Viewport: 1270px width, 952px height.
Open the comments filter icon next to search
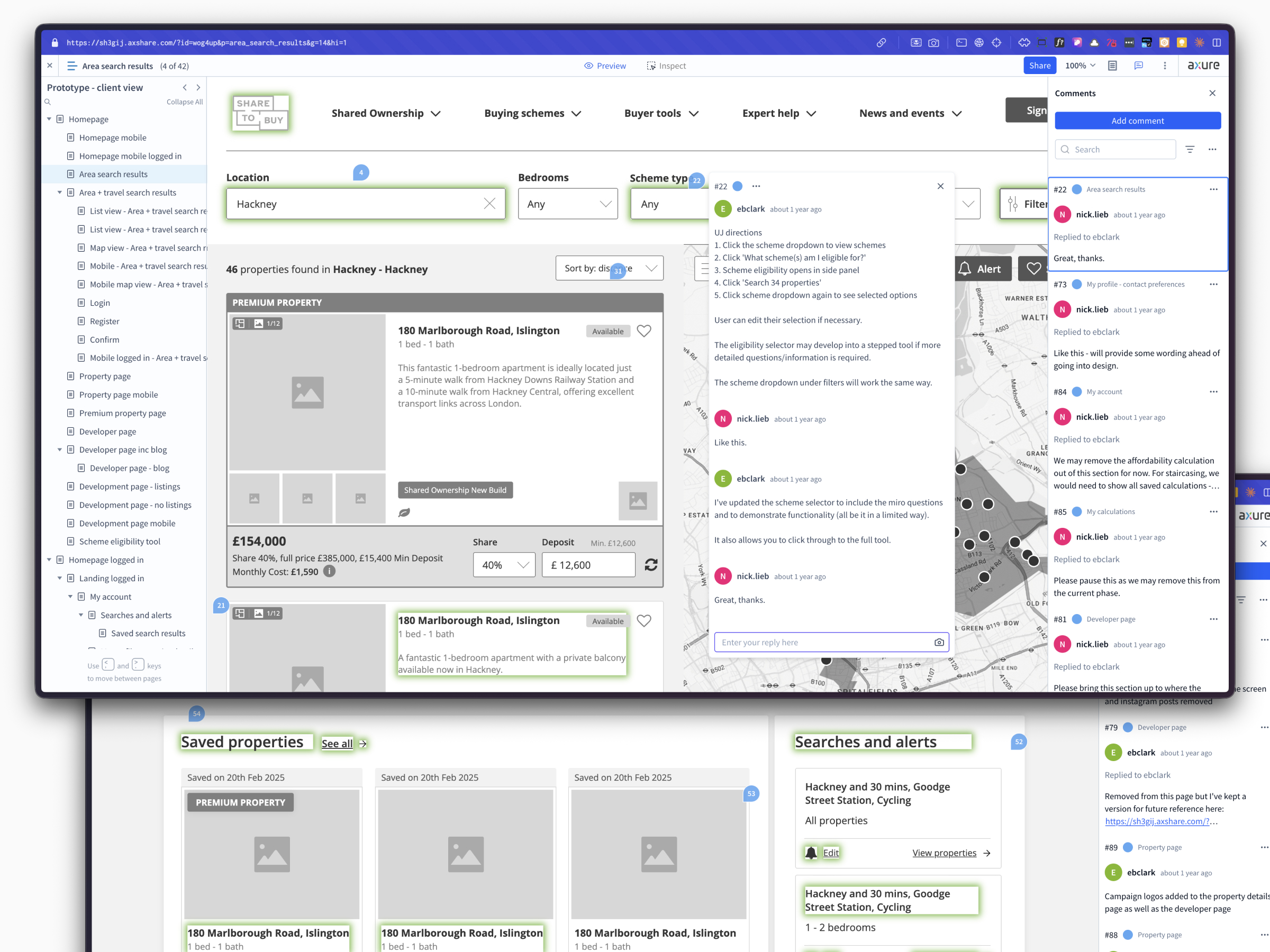1190,149
